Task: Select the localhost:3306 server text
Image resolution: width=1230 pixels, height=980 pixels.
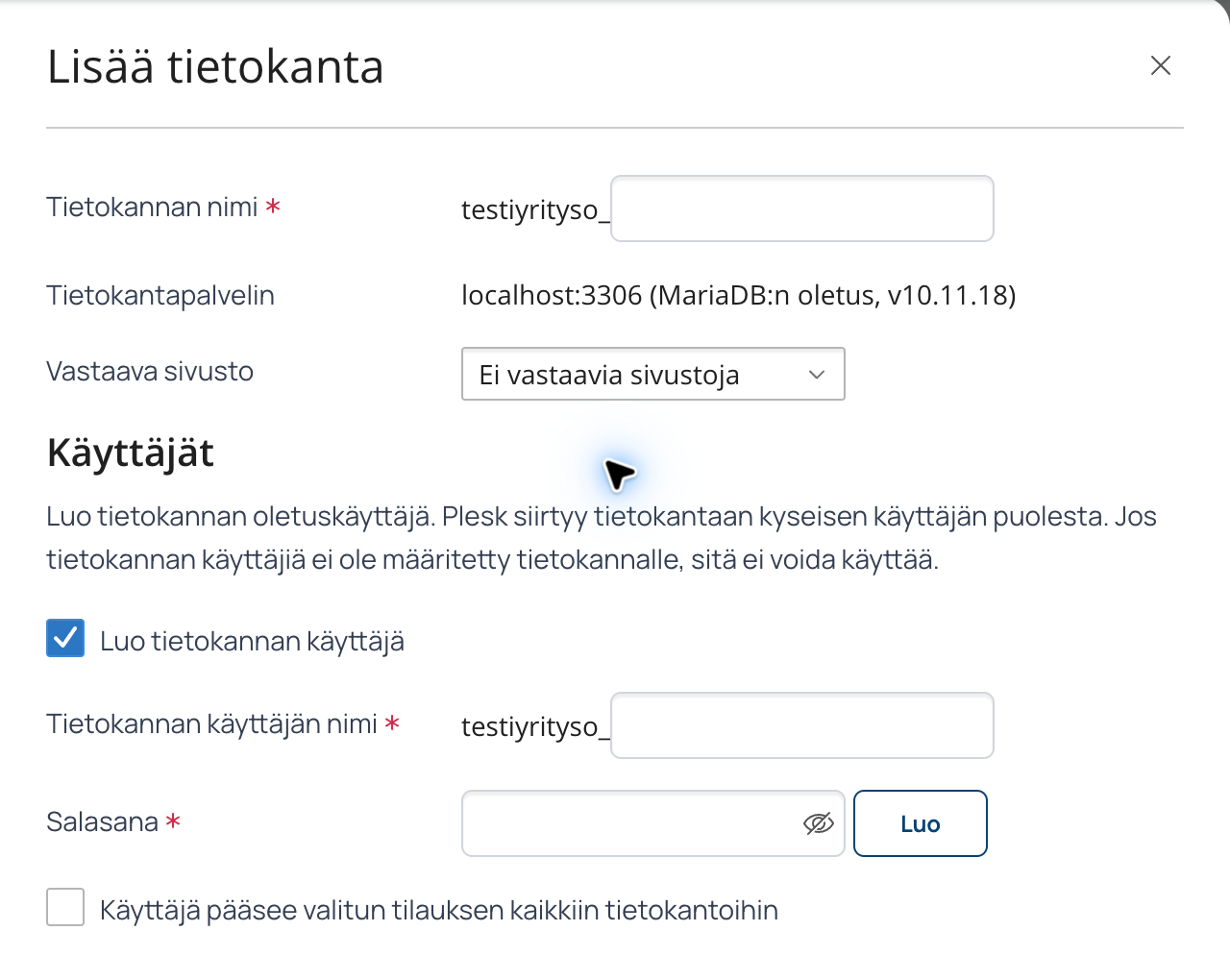Action: [x=739, y=295]
